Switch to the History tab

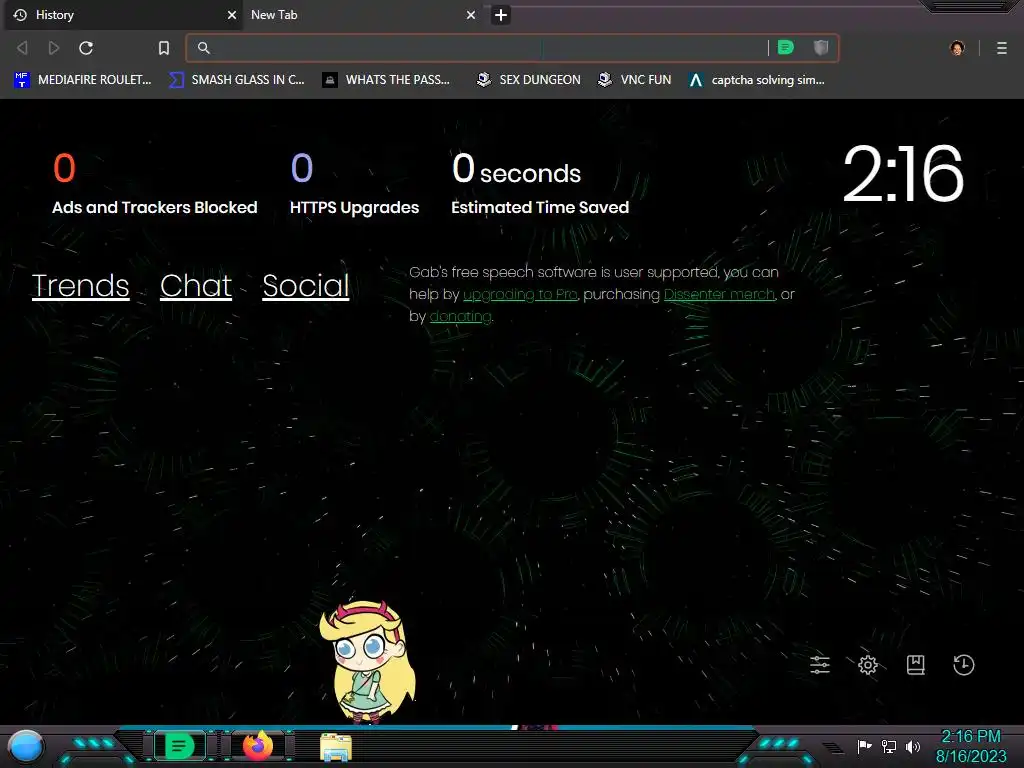(x=123, y=15)
